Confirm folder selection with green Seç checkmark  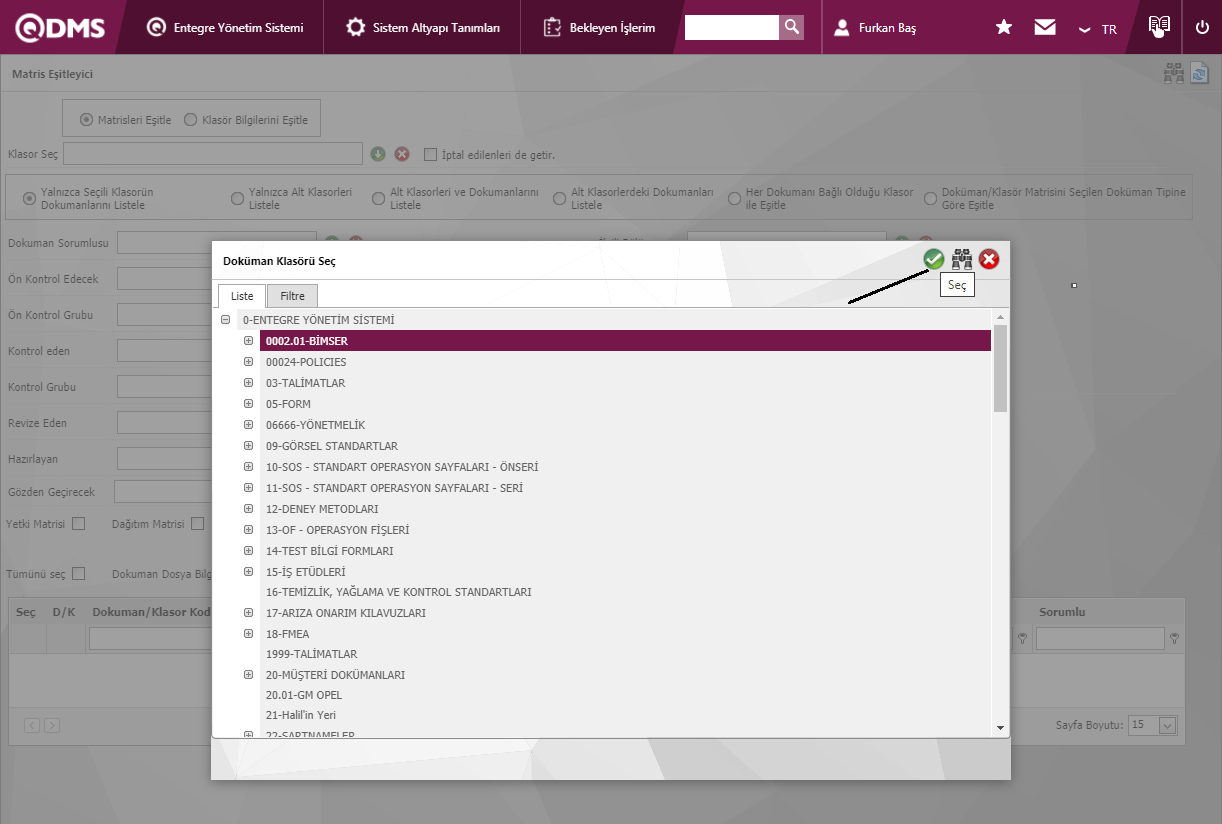tap(933, 260)
